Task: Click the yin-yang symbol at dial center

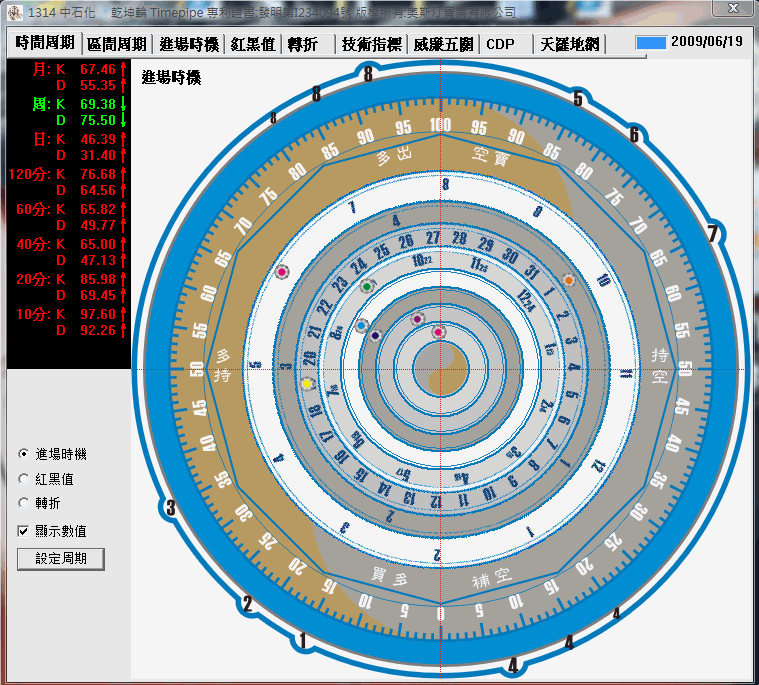Action: [440, 369]
